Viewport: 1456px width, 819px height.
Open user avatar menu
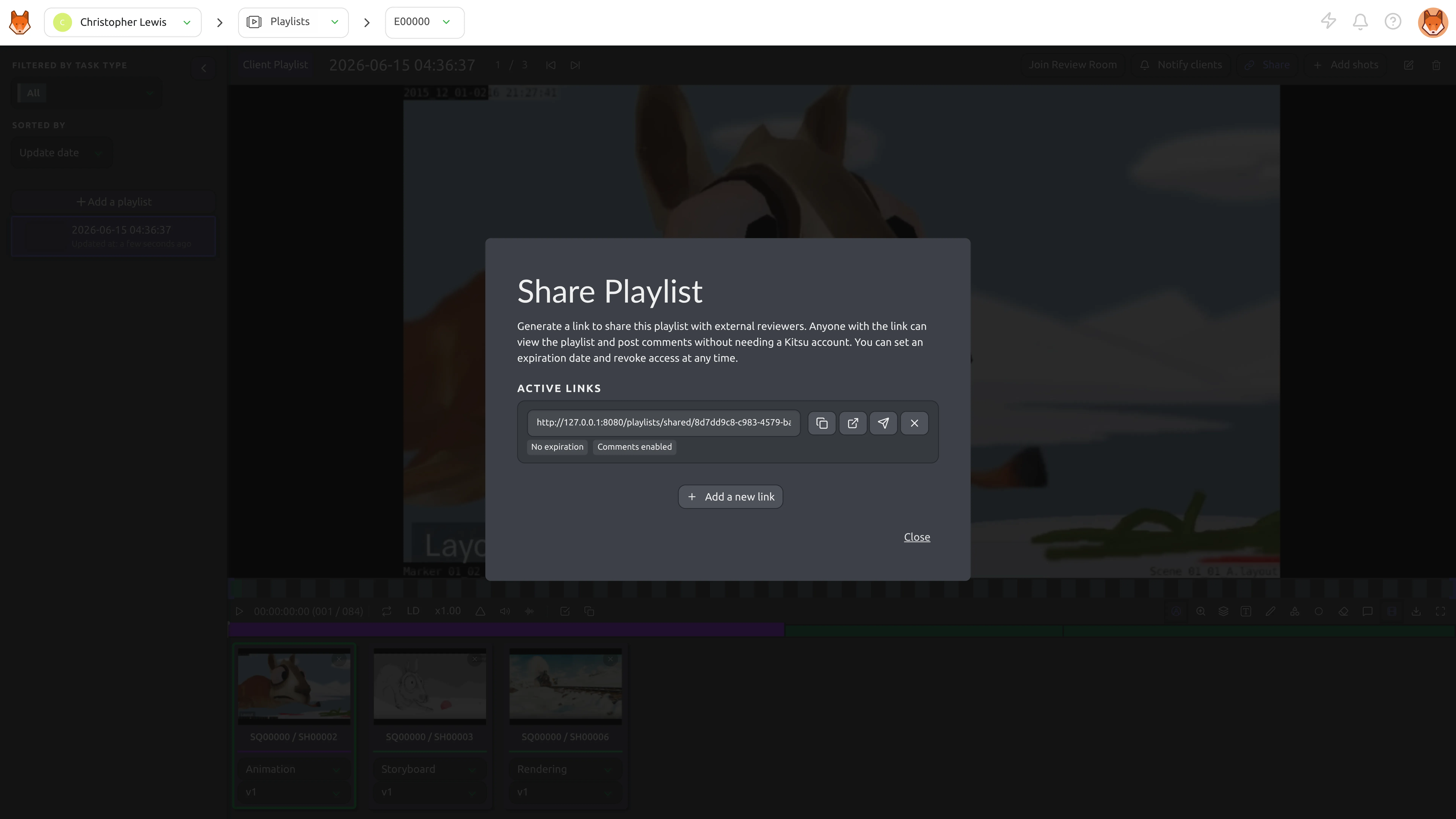(1433, 23)
